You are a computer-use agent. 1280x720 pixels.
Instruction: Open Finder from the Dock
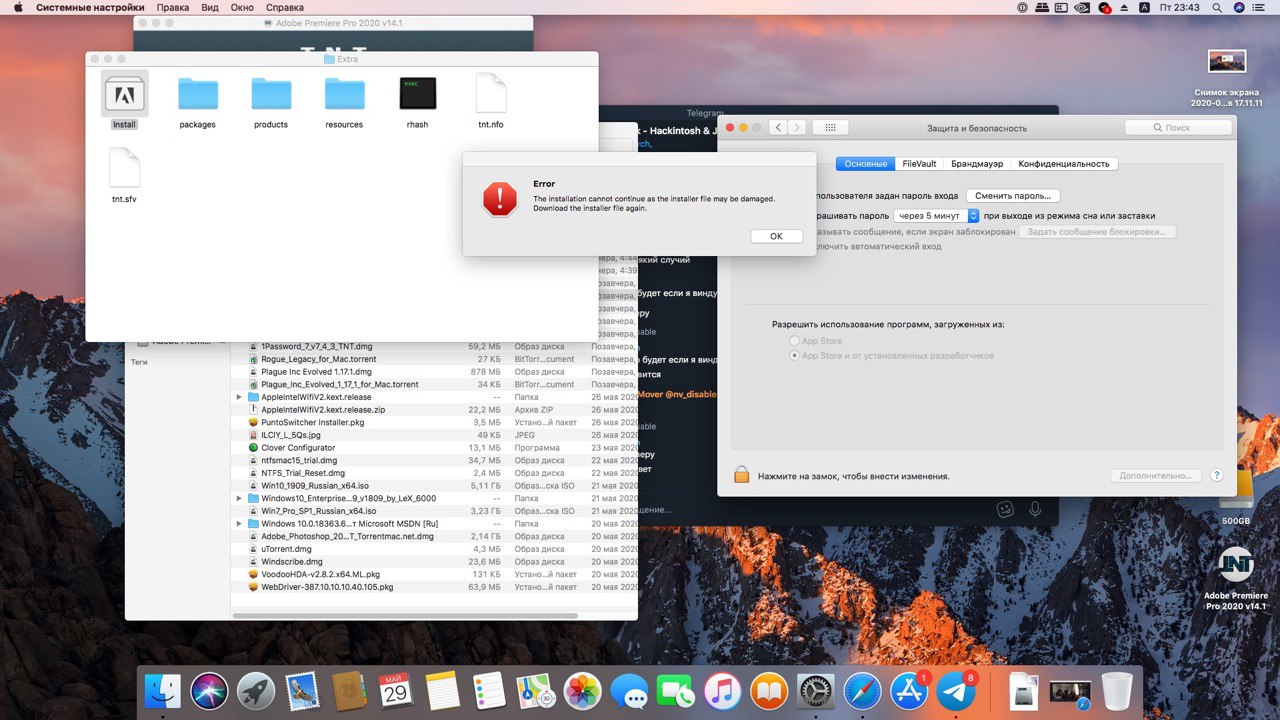[x=163, y=691]
